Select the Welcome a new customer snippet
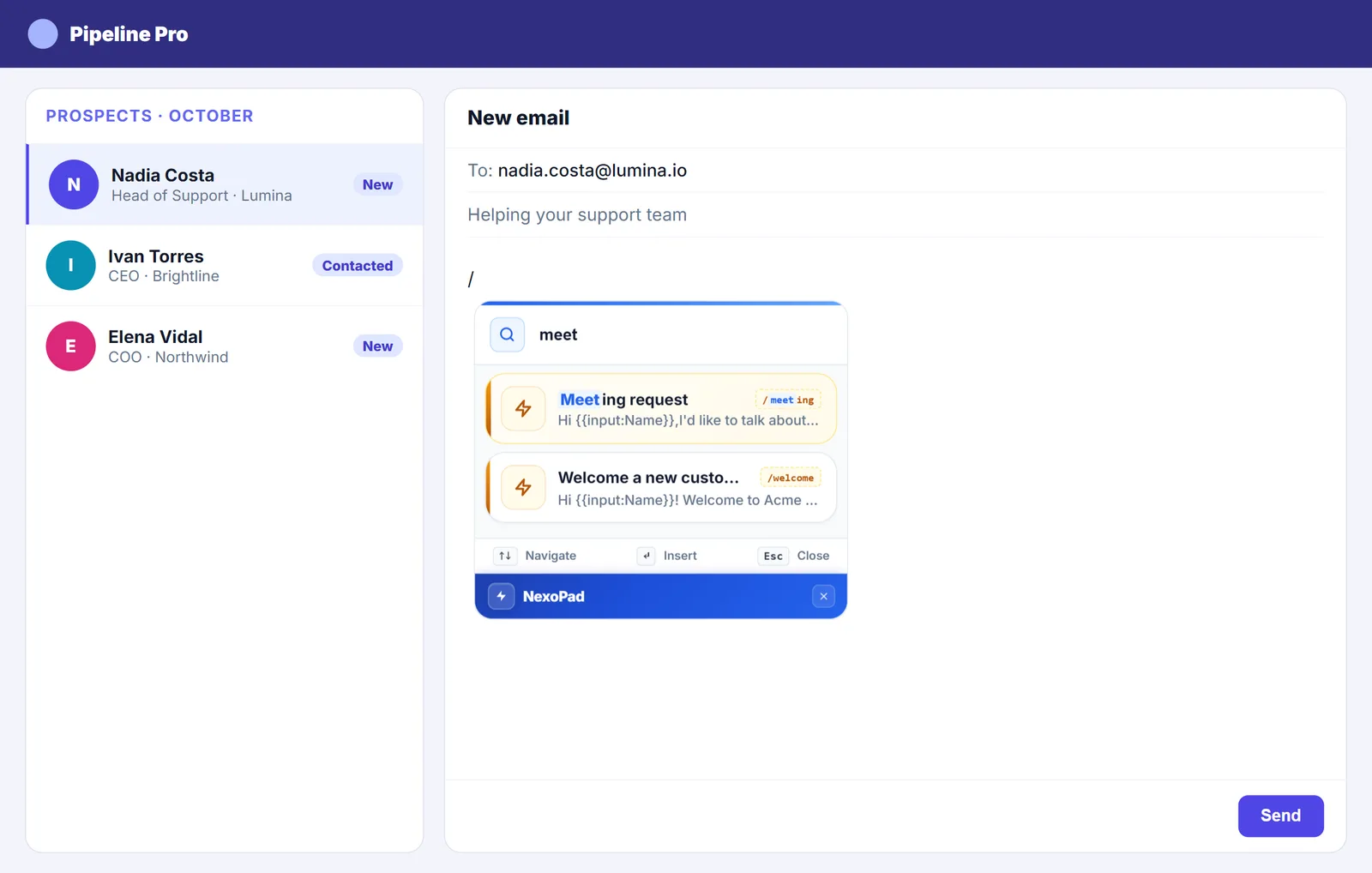The width and height of the screenshot is (1372, 873). 661,488
